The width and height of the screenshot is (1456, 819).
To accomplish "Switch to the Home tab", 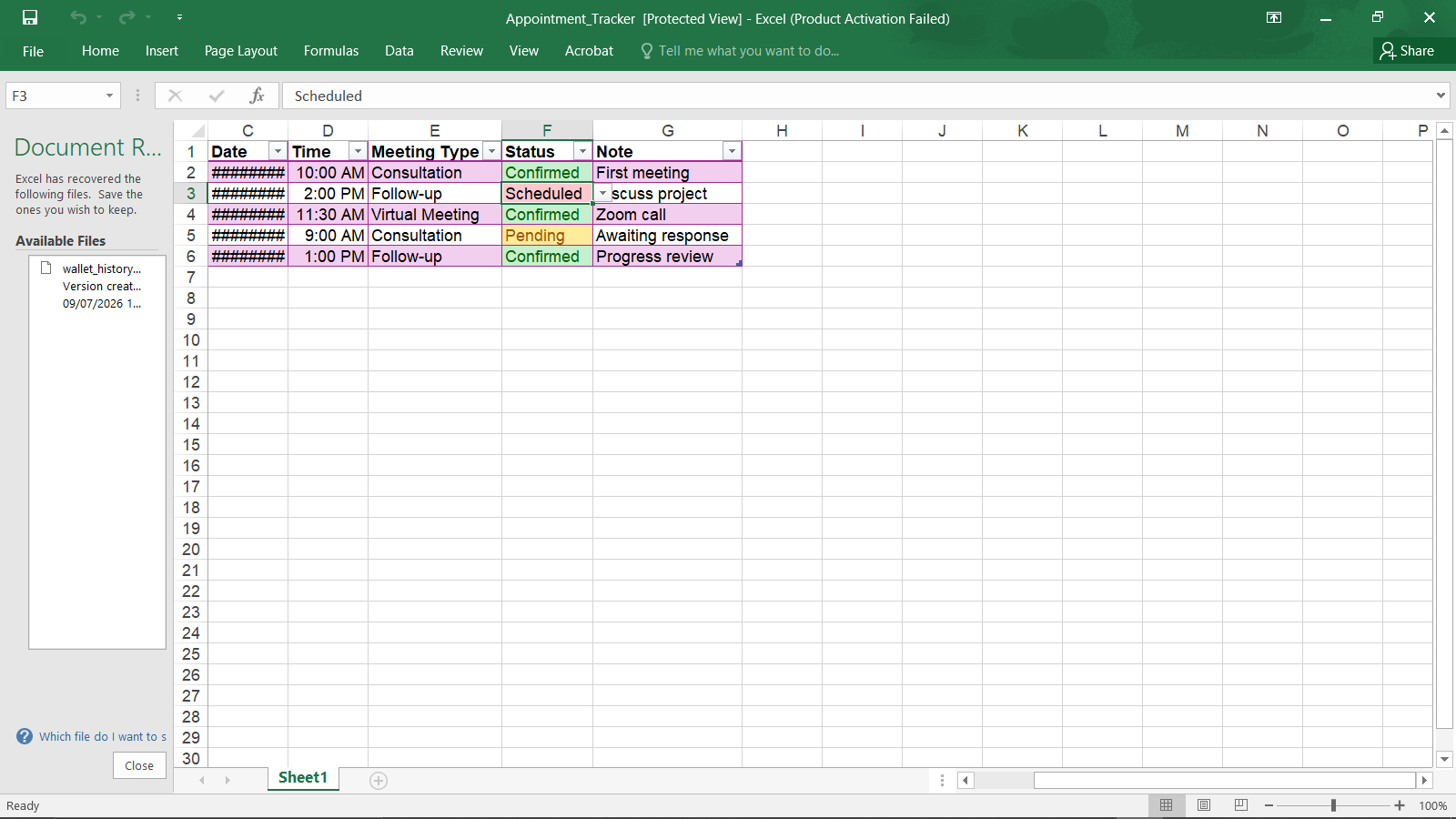I will [x=100, y=51].
